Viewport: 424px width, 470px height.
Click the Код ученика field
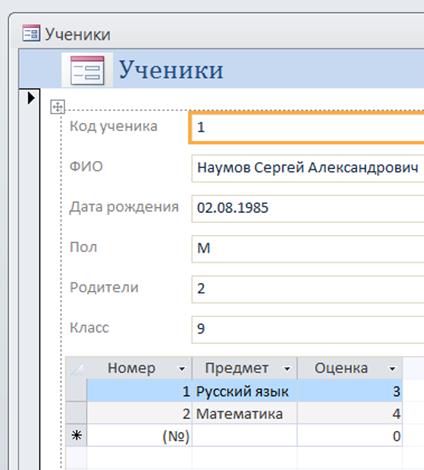click(x=307, y=128)
